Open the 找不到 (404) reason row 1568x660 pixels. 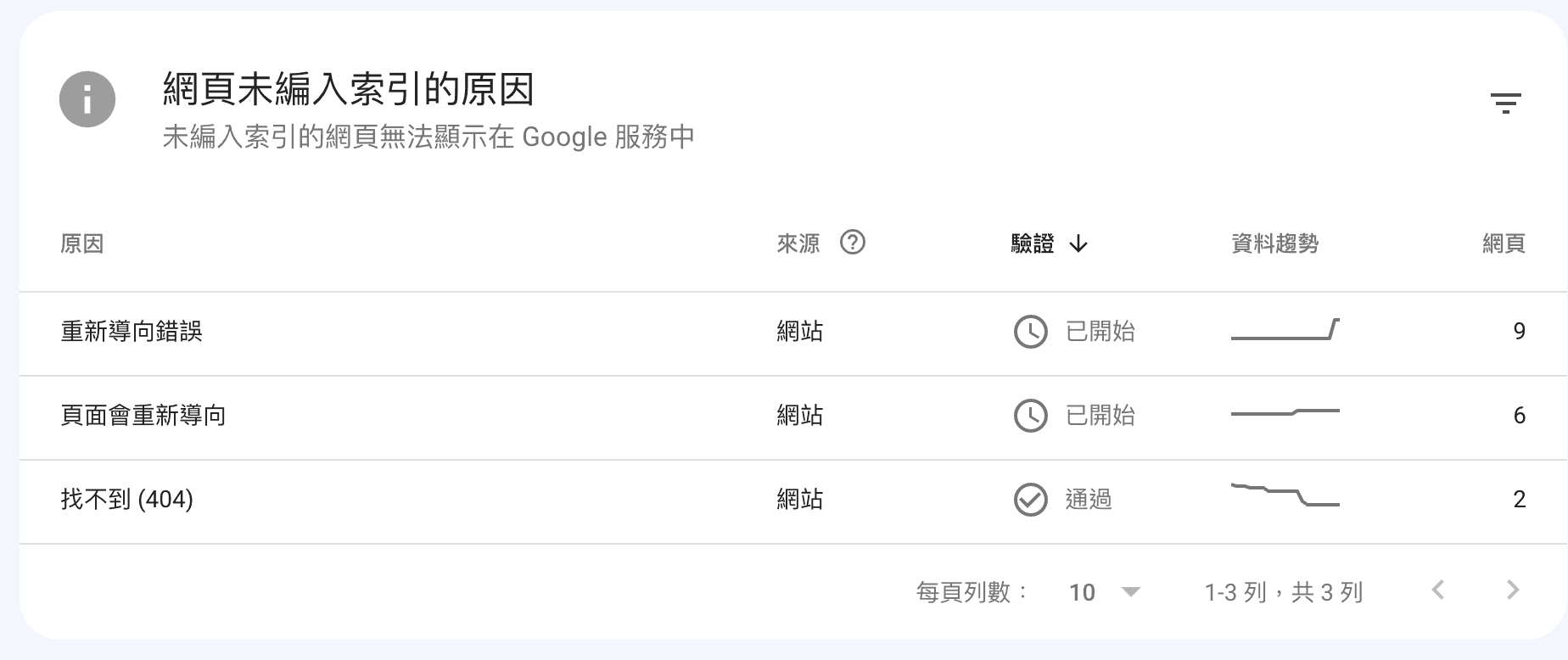pos(127,500)
